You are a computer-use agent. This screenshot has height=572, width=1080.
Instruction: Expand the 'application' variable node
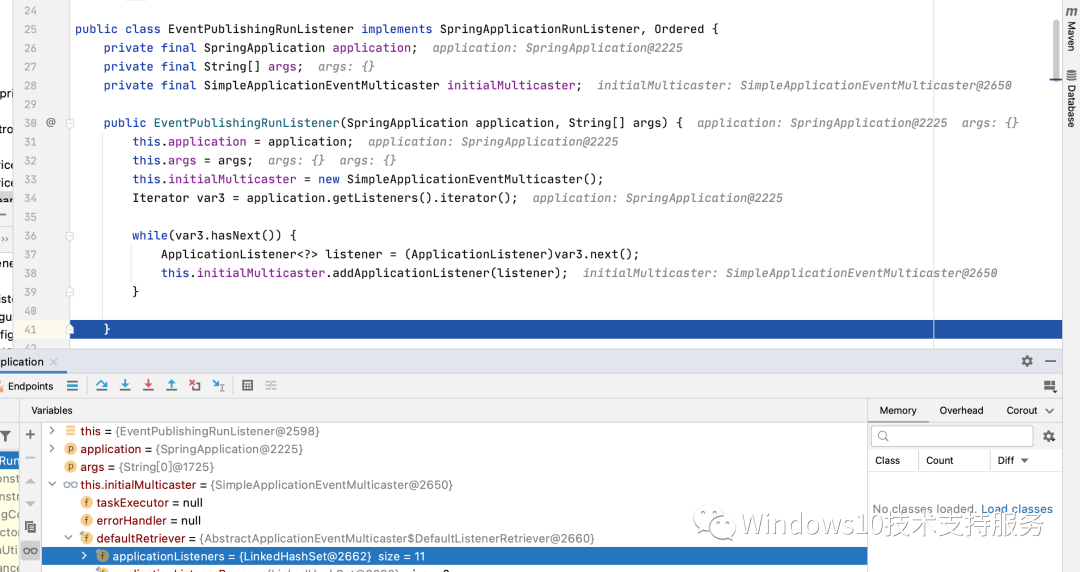(52, 449)
